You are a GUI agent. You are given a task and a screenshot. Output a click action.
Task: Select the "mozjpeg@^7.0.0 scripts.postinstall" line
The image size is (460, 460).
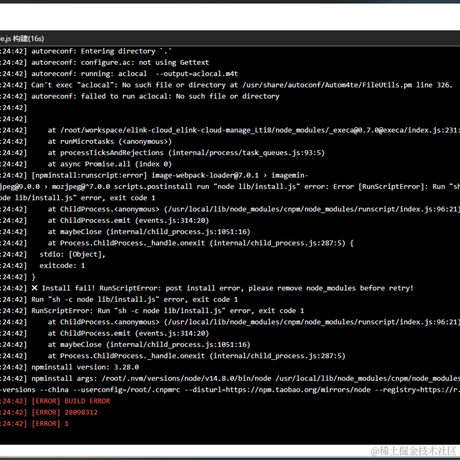point(230,187)
